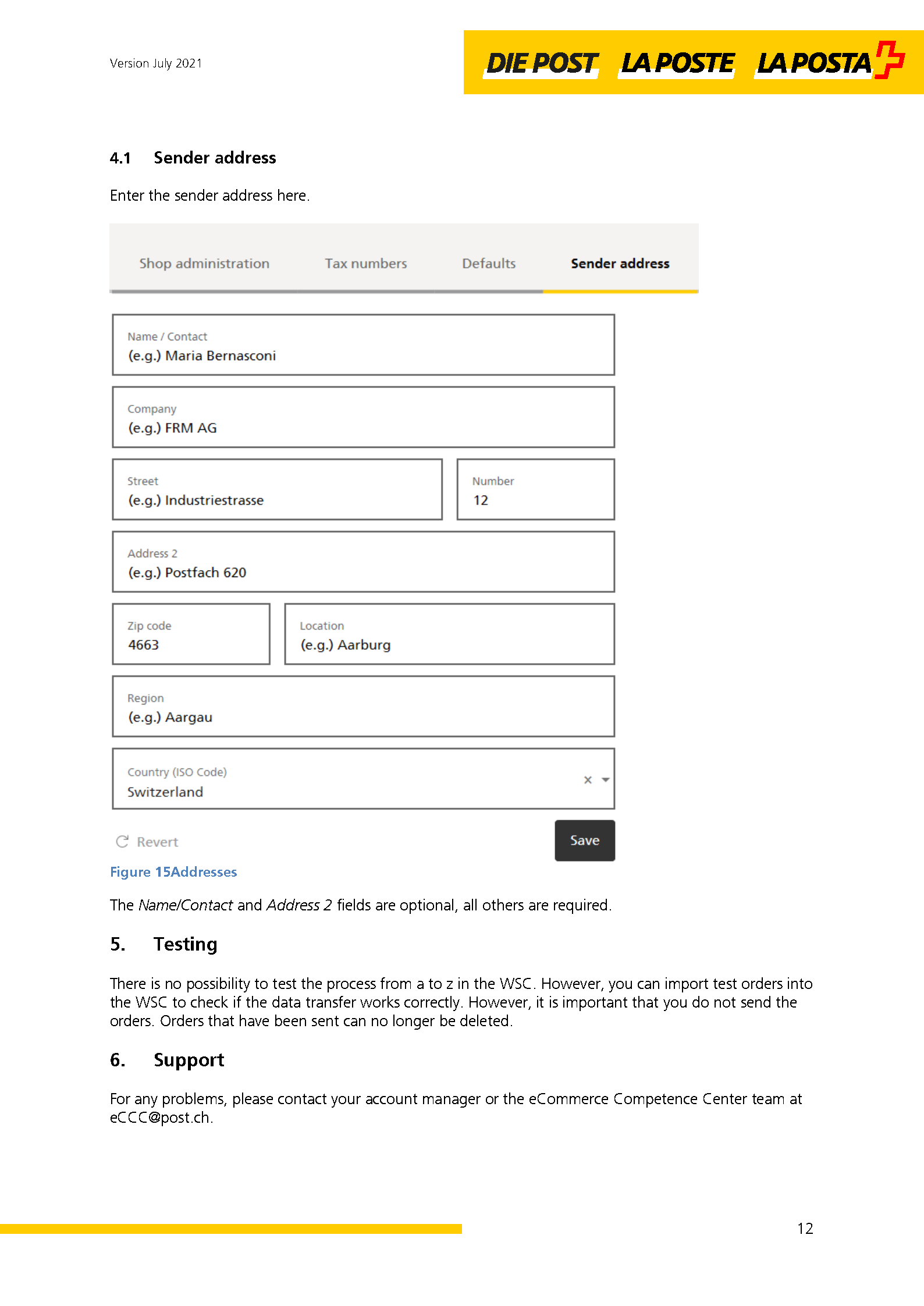This screenshot has height=1306, width=924.
Task: Click the Revert circular arrow icon
Action: coord(121,841)
